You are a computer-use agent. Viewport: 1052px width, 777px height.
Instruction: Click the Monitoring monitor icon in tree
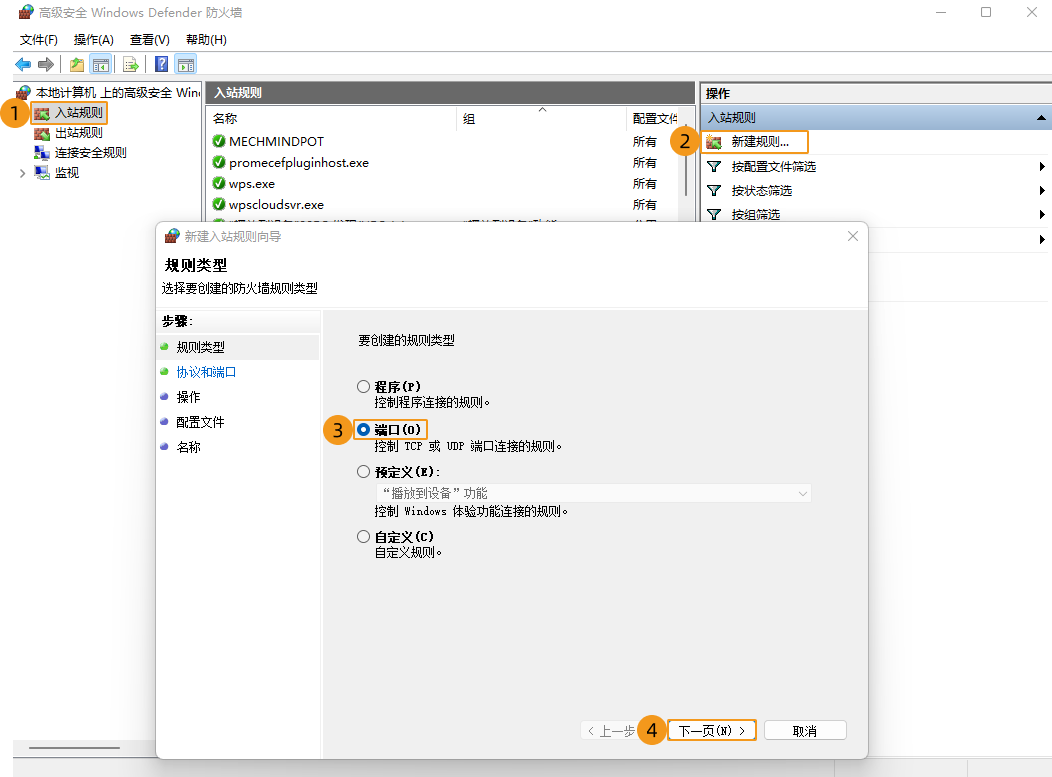[42, 172]
